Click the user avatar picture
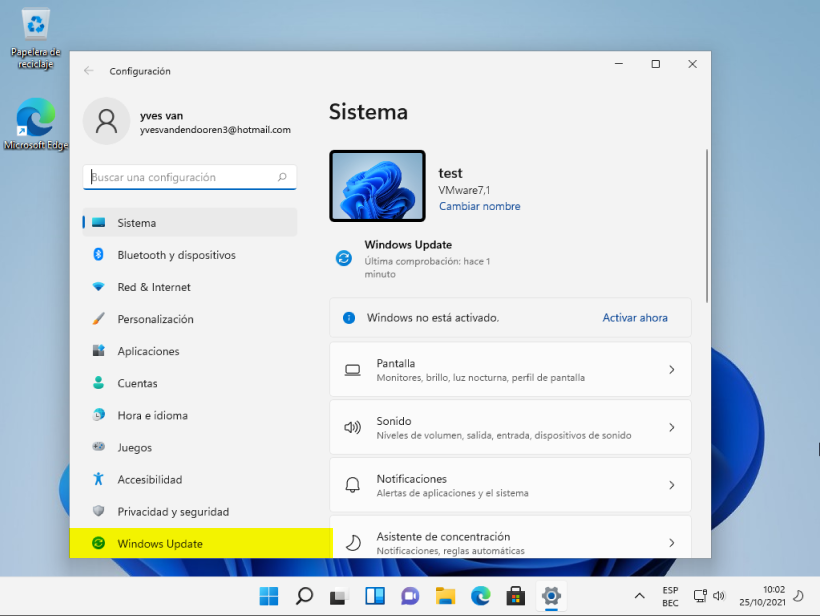The width and height of the screenshot is (820, 616). coord(106,121)
